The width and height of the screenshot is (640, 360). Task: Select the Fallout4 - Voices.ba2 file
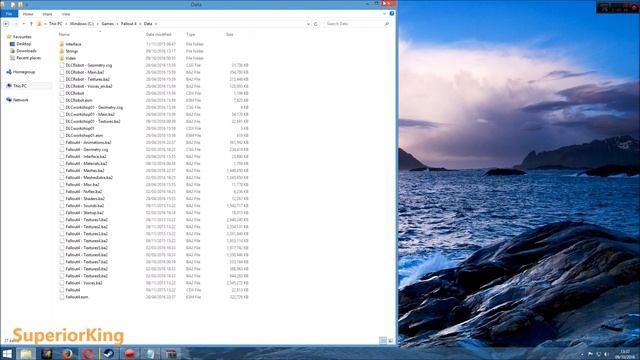click(x=84, y=283)
